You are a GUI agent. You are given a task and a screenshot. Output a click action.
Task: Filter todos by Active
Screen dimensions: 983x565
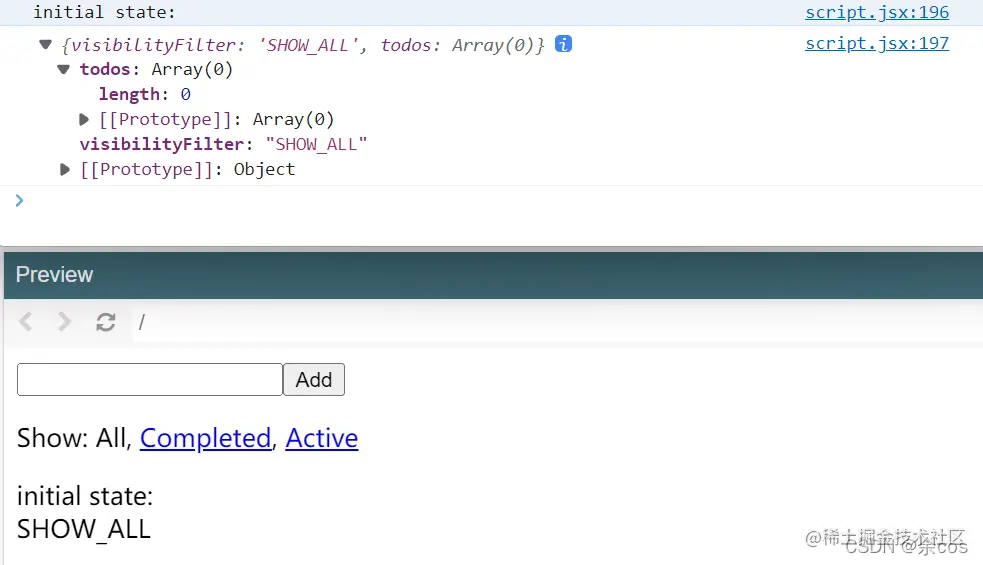pyautogui.click(x=322, y=438)
